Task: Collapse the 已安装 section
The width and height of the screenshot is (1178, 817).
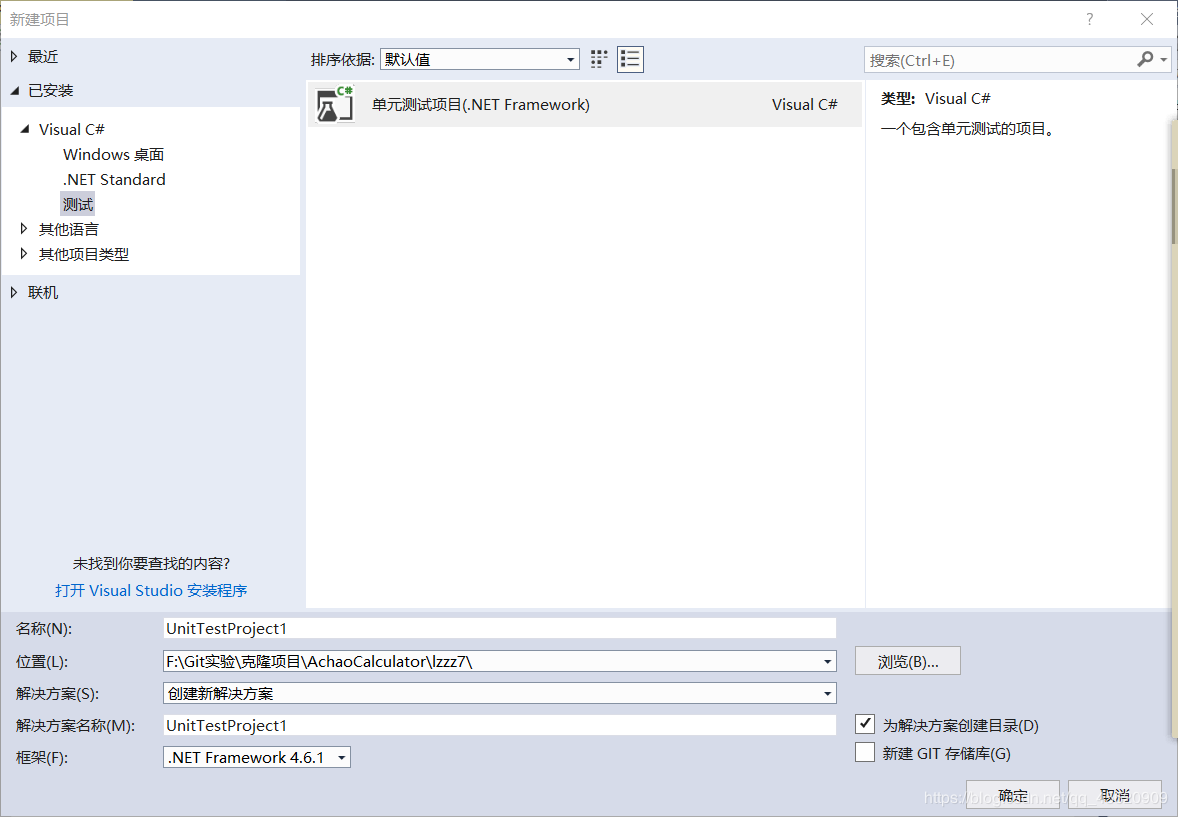Action: 15,90
